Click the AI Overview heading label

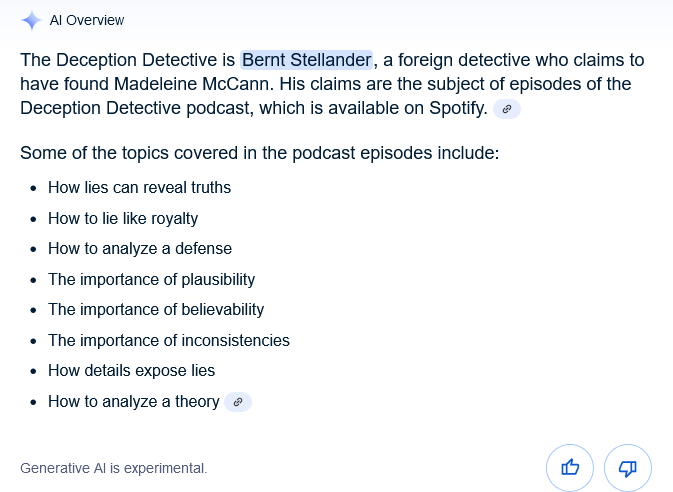87,20
